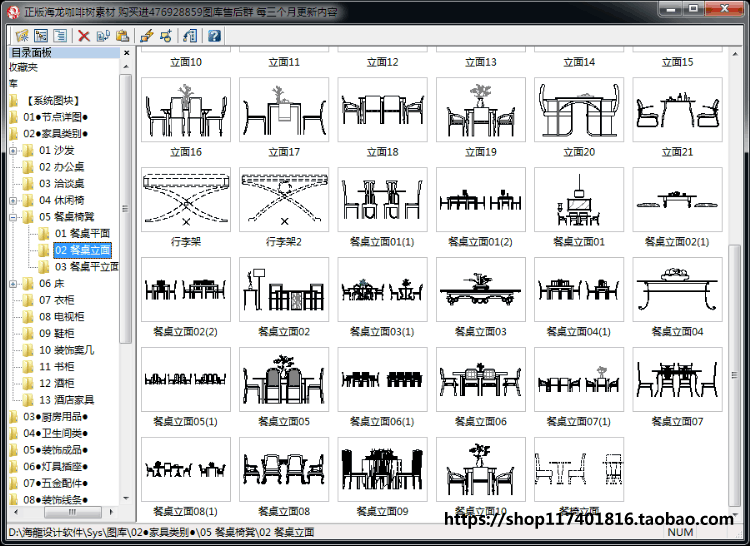Select the 行李架 block thumbnail
The height and width of the screenshot is (546, 750).
point(186,199)
